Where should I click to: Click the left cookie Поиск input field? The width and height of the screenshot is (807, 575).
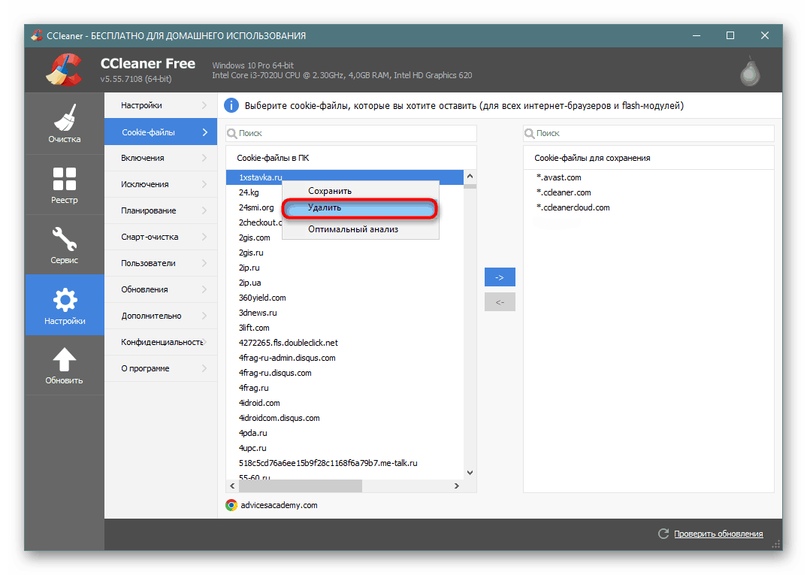(351, 133)
